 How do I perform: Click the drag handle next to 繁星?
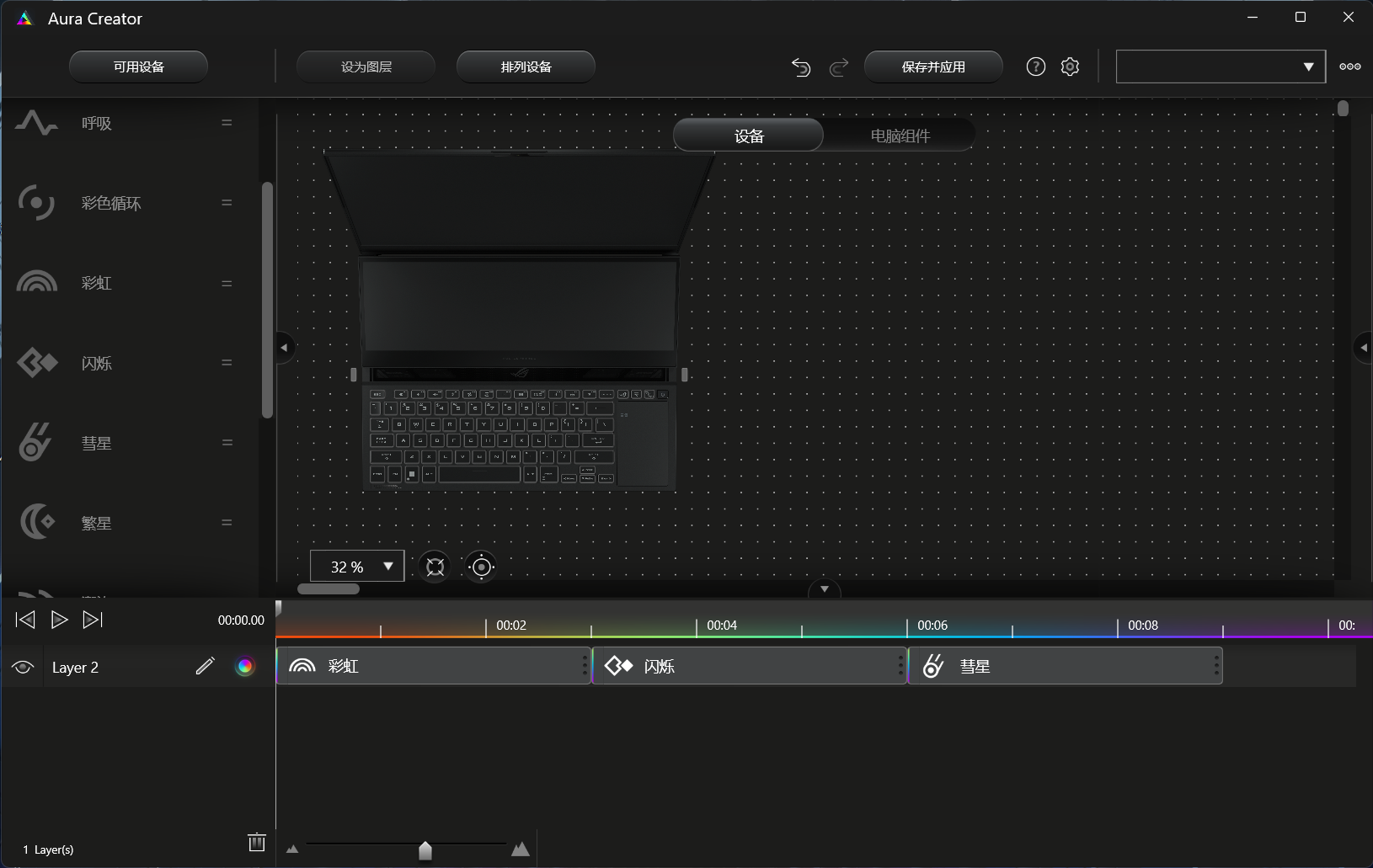click(227, 523)
